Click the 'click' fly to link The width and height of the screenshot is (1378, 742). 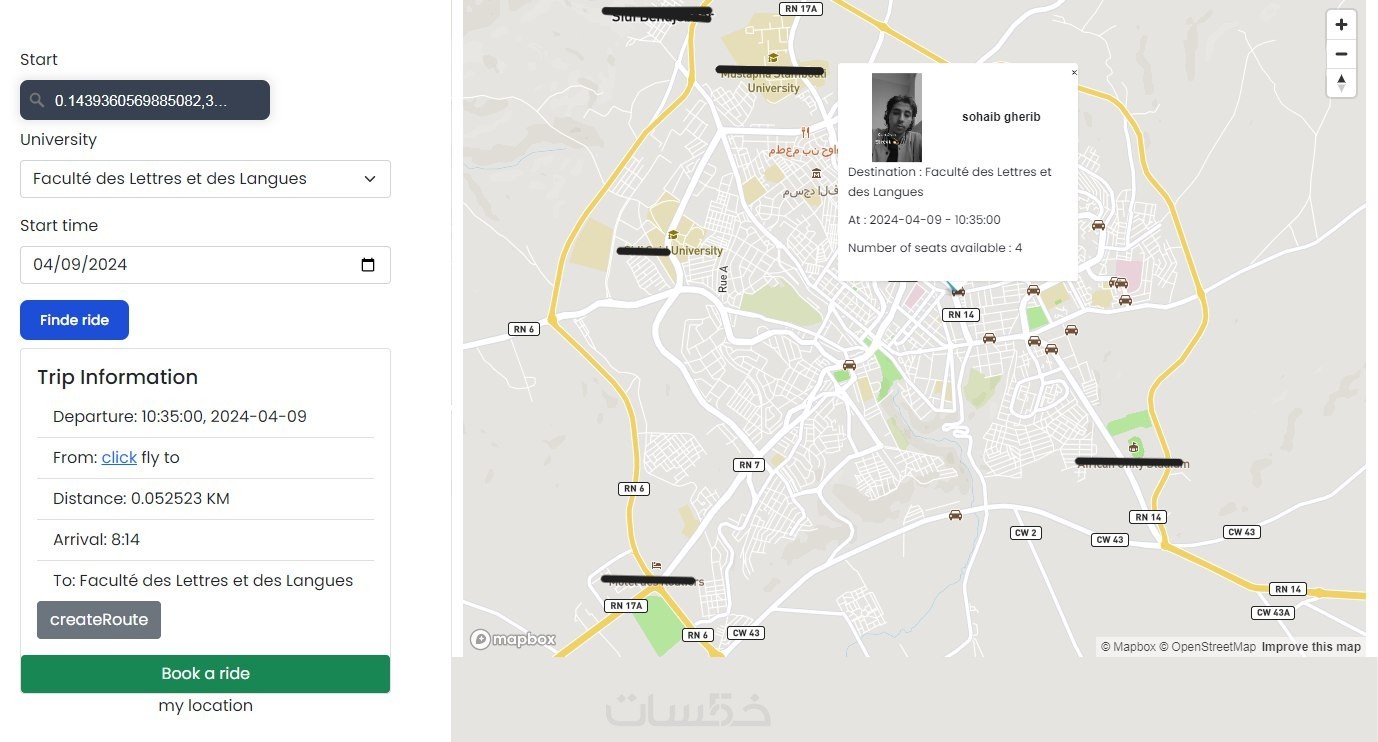tap(119, 457)
